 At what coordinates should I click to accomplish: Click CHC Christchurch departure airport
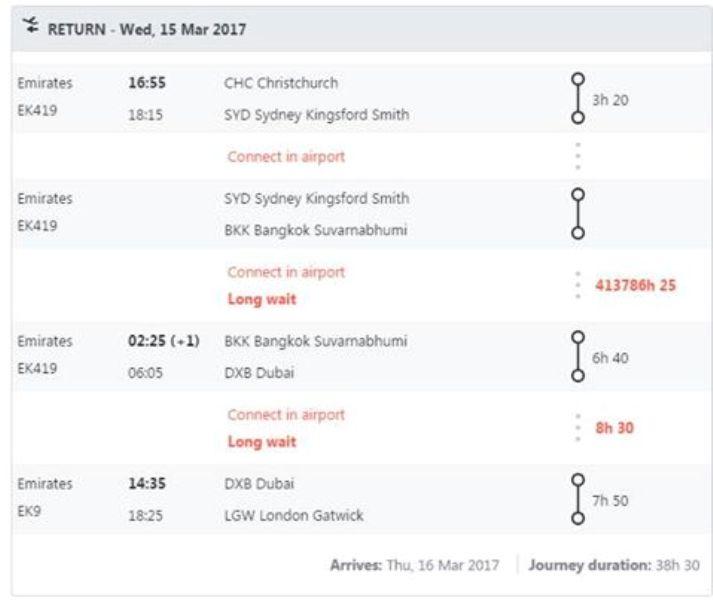click(x=281, y=83)
